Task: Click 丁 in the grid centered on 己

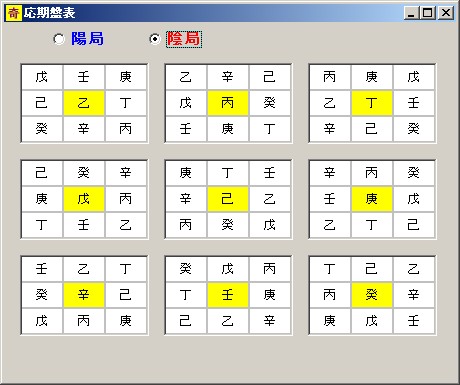Action: point(228,173)
